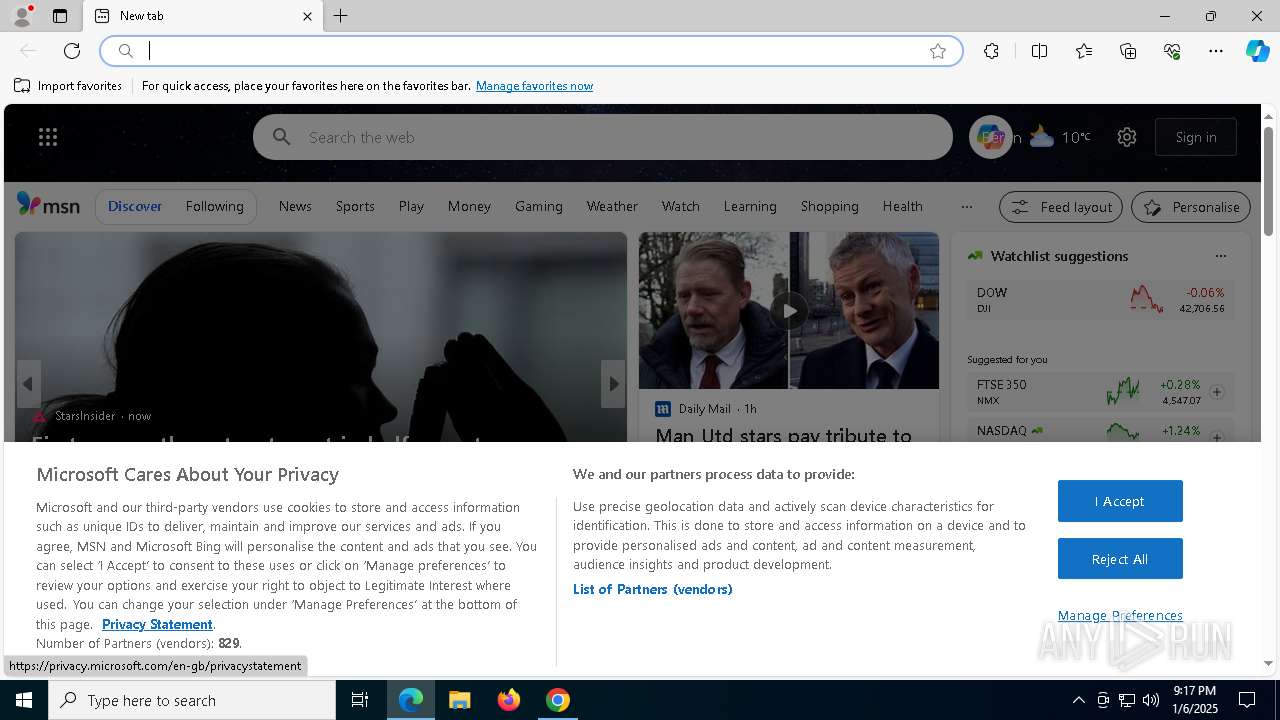The height and width of the screenshot is (720, 1280).
Task: Click I Accept cookies button
Action: pyautogui.click(x=1120, y=501)
